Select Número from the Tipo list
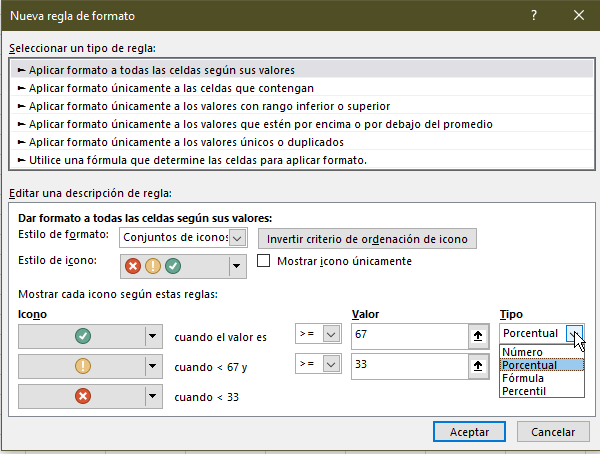The width and height of the screenshot is (600, 454). click(x=523, y=352)
